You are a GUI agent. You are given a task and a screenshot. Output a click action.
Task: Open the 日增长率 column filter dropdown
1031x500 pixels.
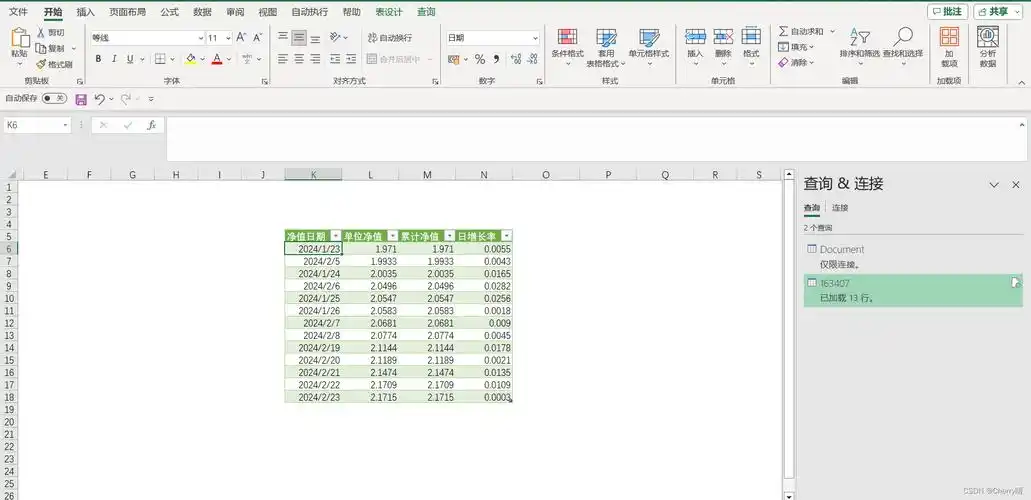tap(506, 236)
